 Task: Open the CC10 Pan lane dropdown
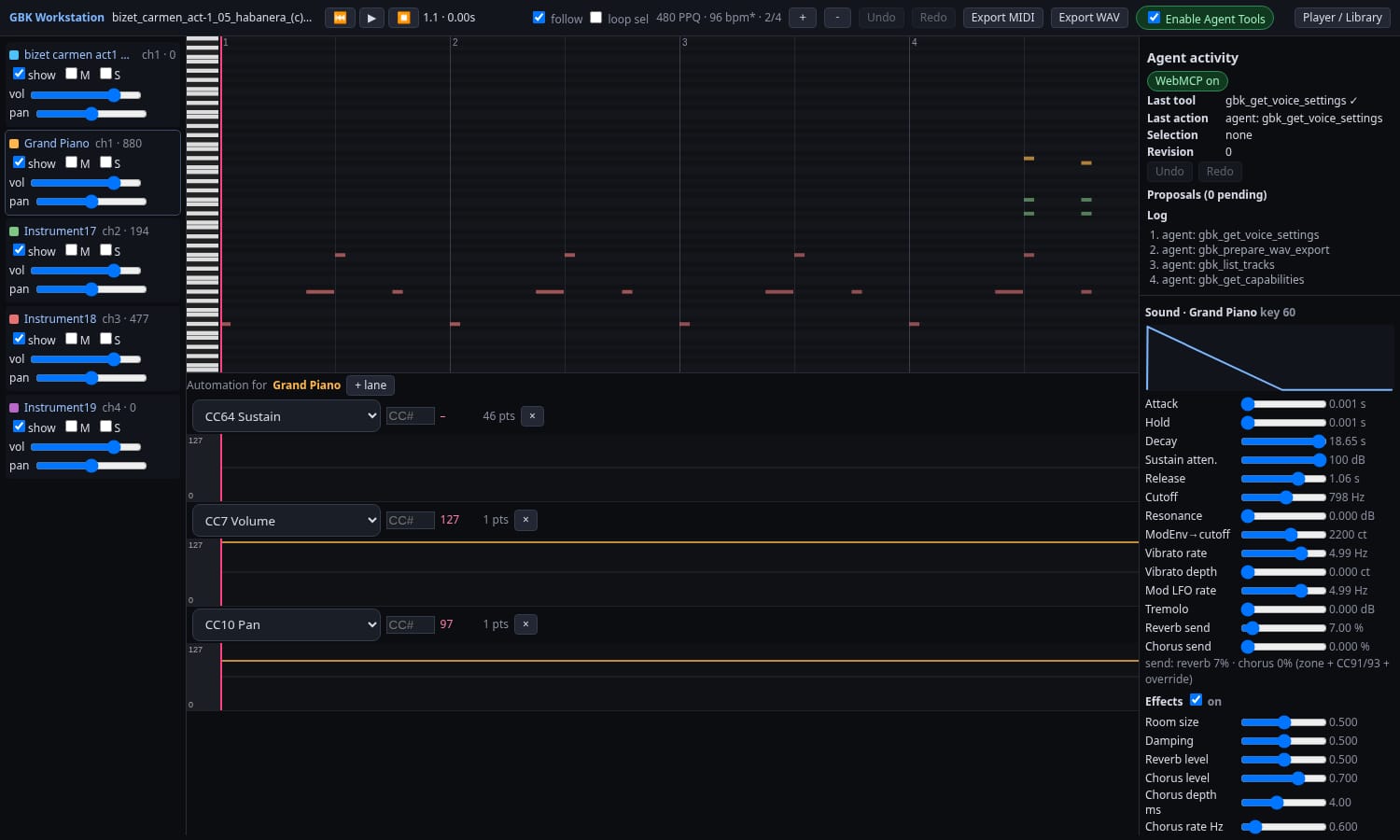pyautogui.click(x=286, y=624)
